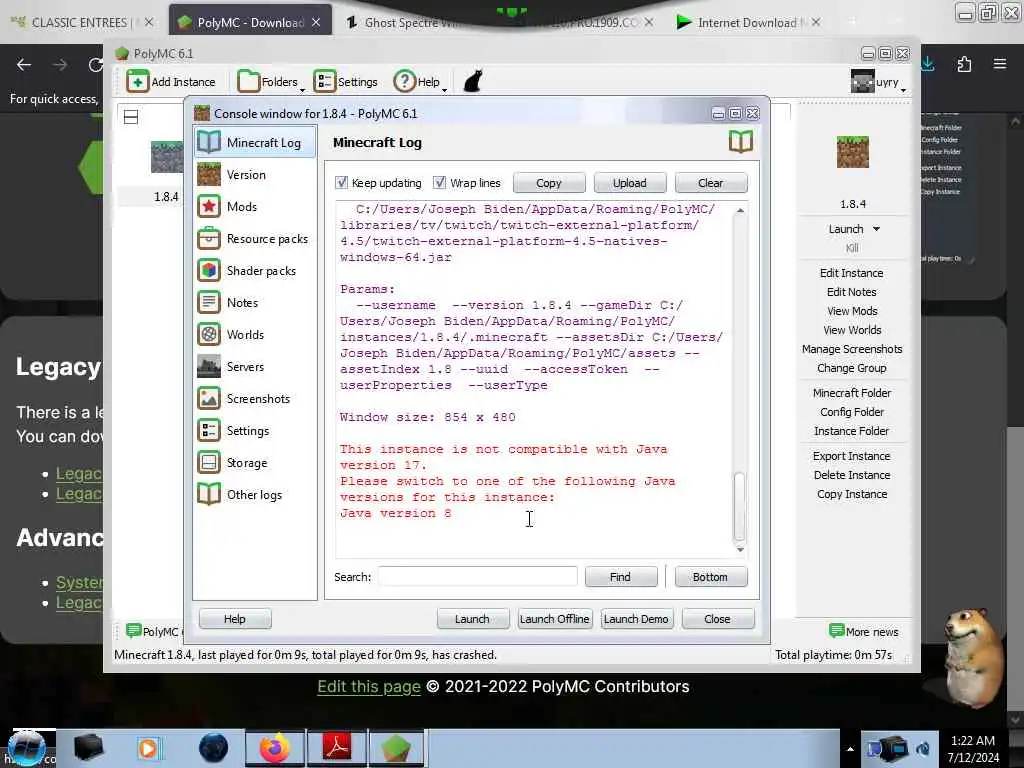1024x768 pixels.
Task: Click the browser back arrow
Action: click(x=24, y=65)
